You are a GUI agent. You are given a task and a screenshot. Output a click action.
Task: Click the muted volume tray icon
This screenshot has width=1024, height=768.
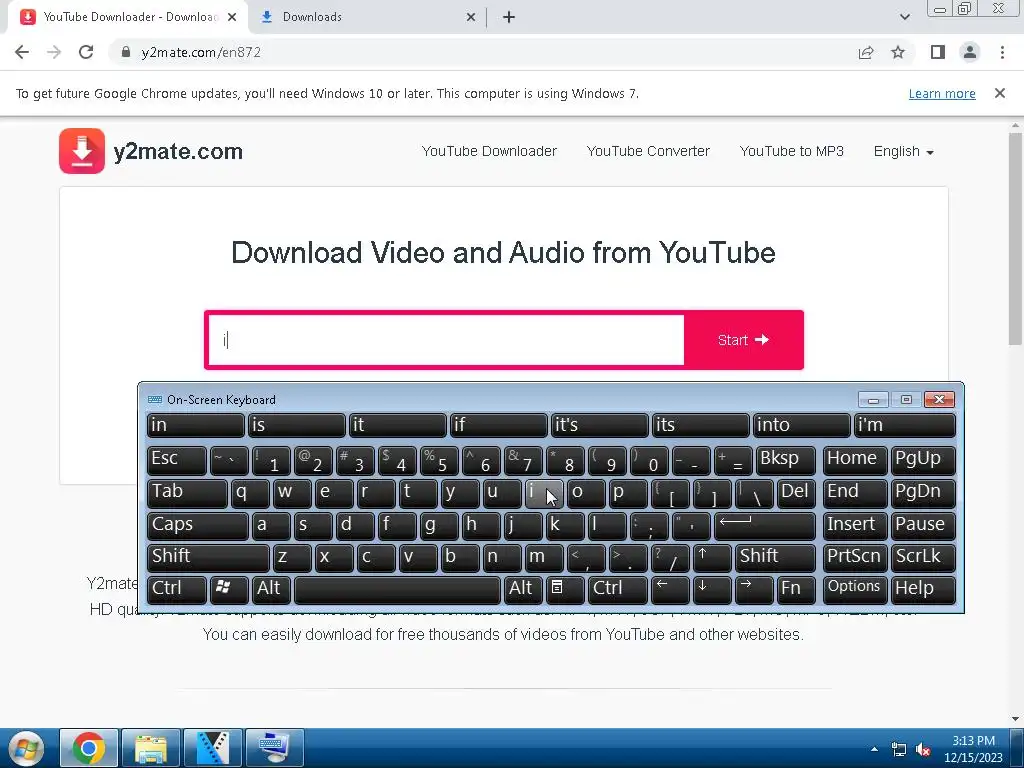coord(923,750)
